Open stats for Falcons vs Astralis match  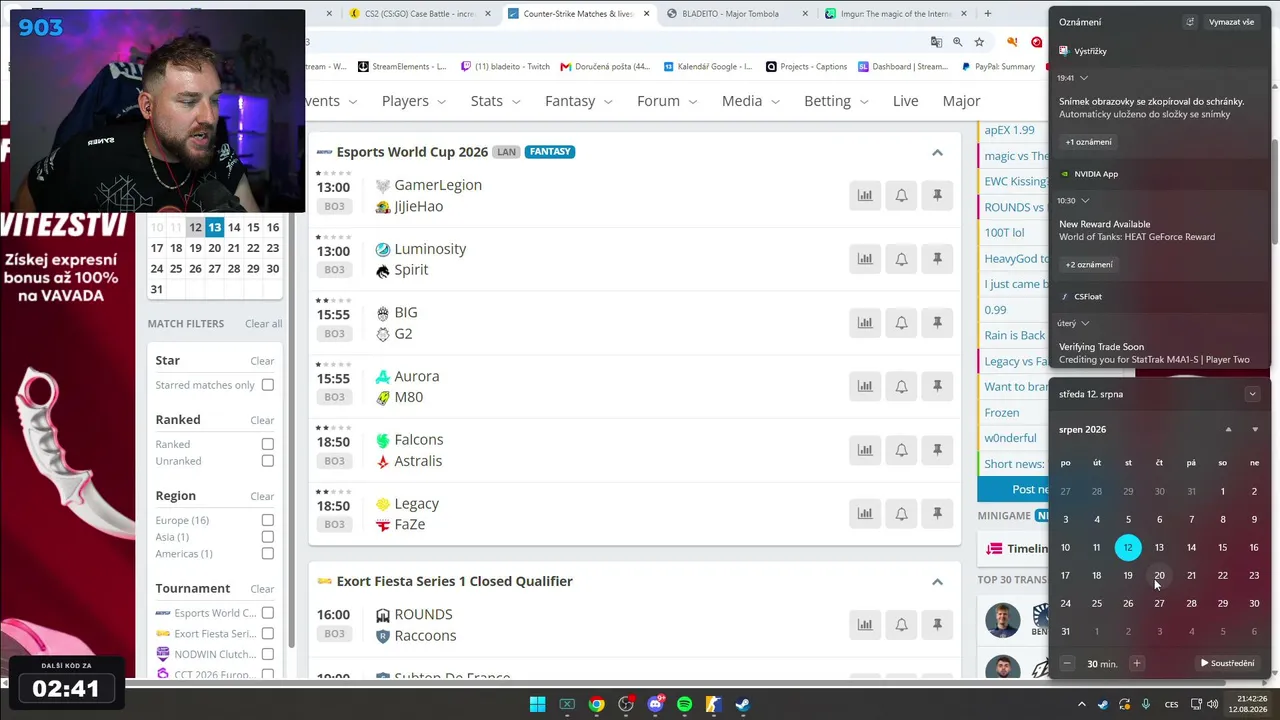tap(865, 450)
